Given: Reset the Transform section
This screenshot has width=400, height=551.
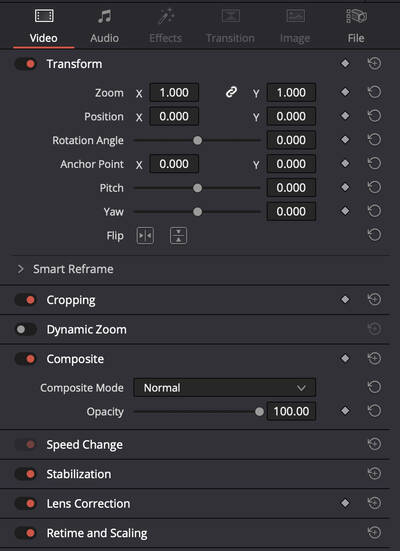Looking at the screenshot, I should click(x=374, y=64).
